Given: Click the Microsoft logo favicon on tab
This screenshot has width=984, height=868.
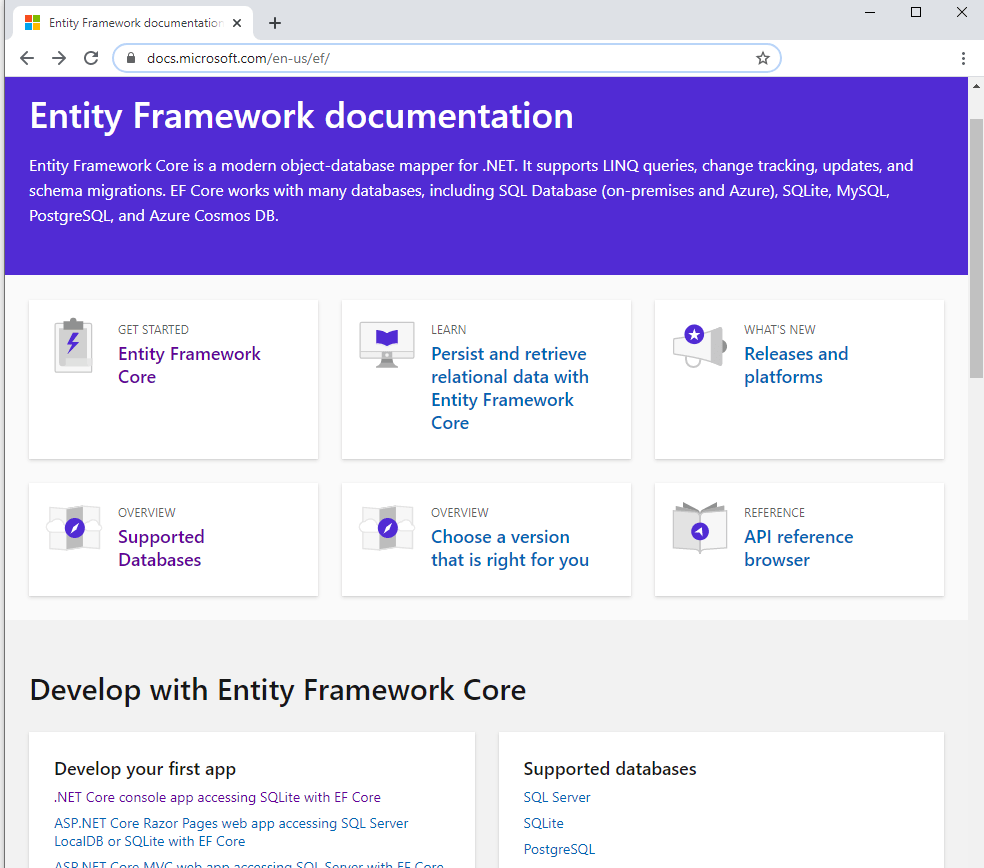Looking at the screenshot, I should pyautogui.click(x=33, y=23).
